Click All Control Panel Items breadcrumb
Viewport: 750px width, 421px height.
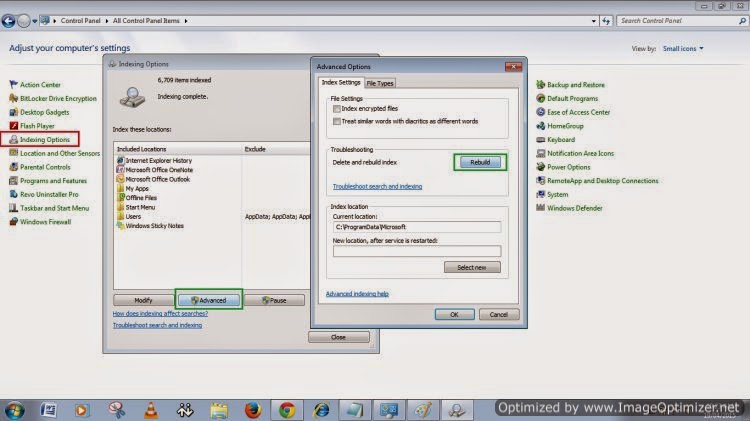[146, 21]
